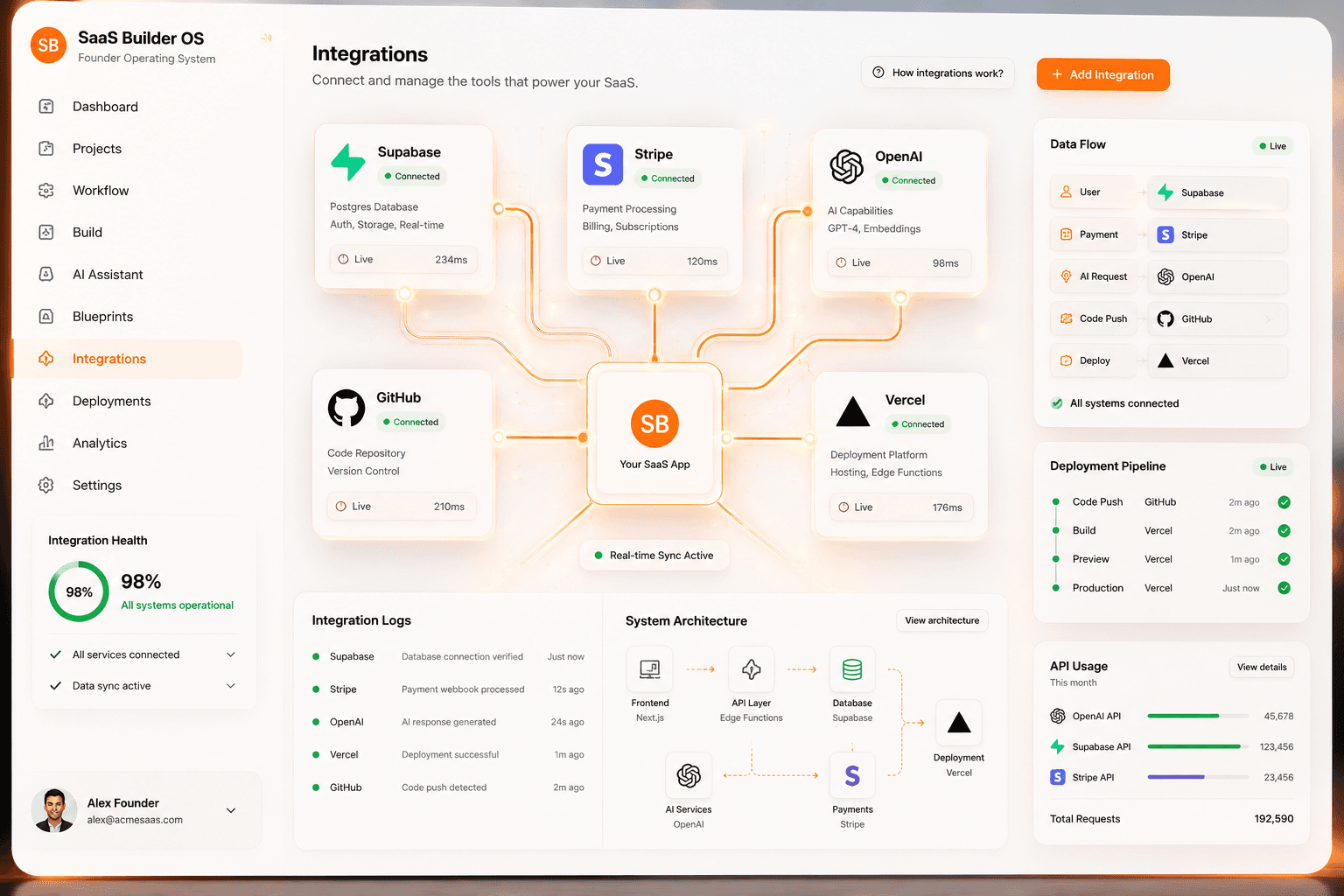Click Alex Founder's profile photo
The width and height of the screenshot is (1344, 896).
(x=54, y=810)
